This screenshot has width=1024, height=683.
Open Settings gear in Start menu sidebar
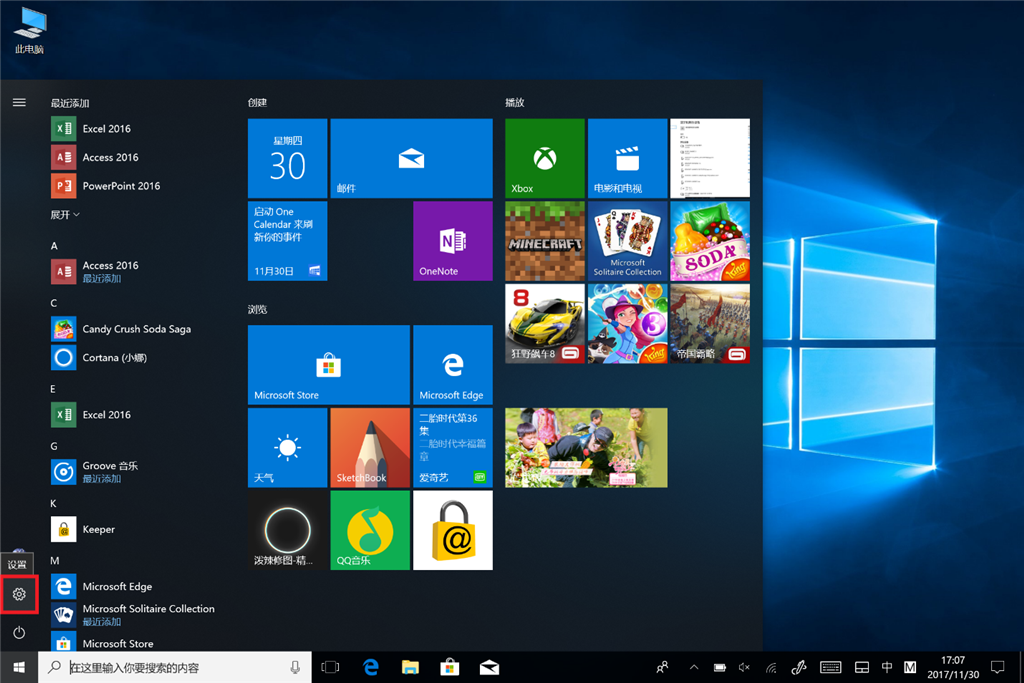(19, 594)
